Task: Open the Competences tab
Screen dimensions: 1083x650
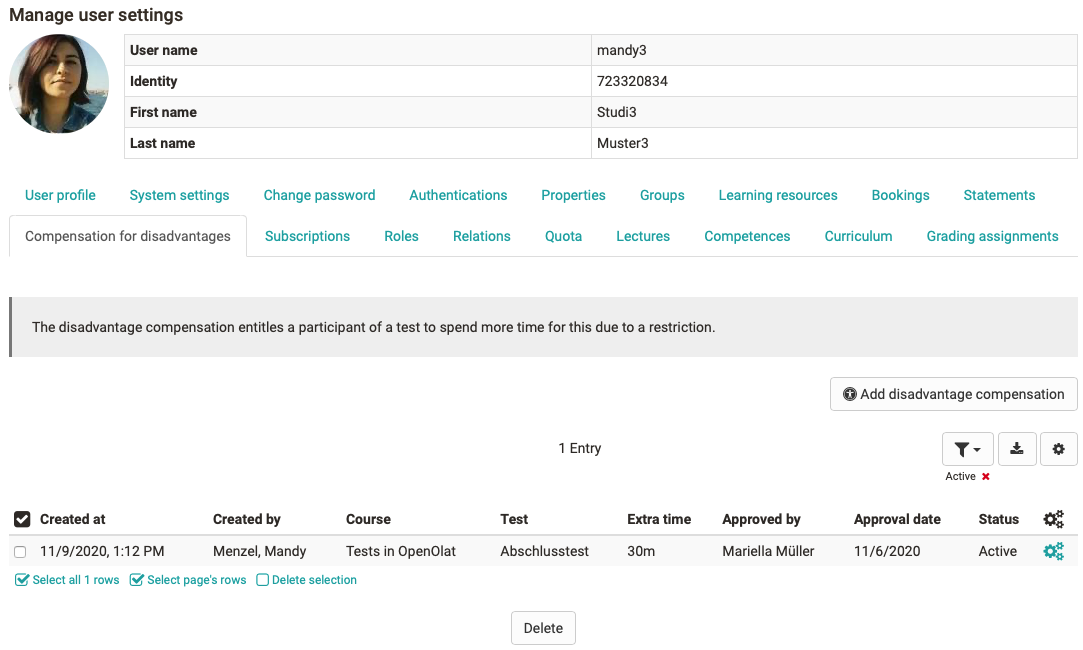Action: [x=747, y=236]
